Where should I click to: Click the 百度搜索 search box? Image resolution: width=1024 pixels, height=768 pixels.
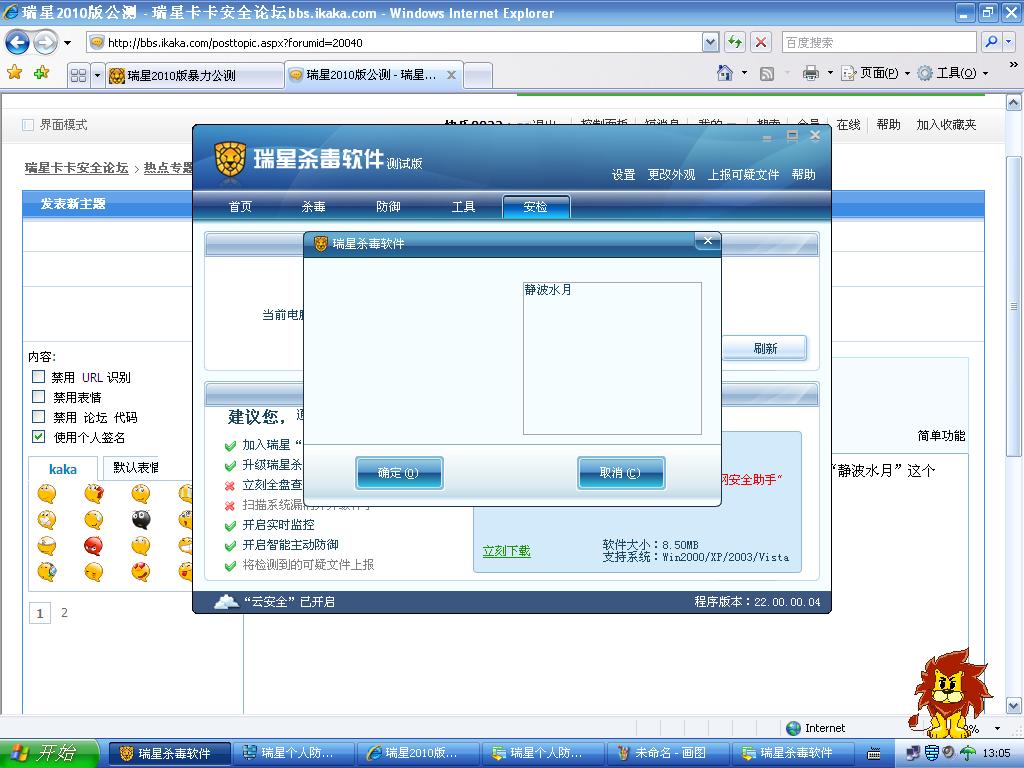(x=879, y=42)
